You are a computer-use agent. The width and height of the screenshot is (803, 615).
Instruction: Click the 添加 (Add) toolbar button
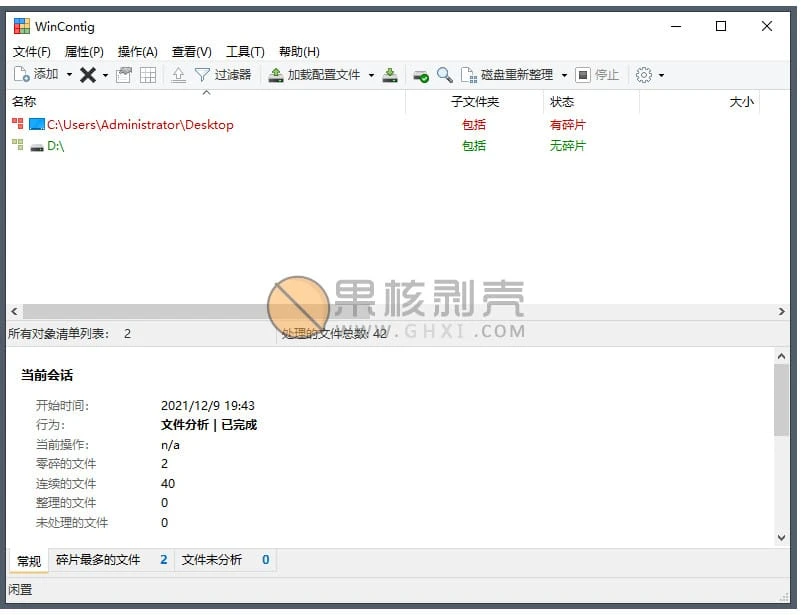pyautogui.click(x=36, y=75)
